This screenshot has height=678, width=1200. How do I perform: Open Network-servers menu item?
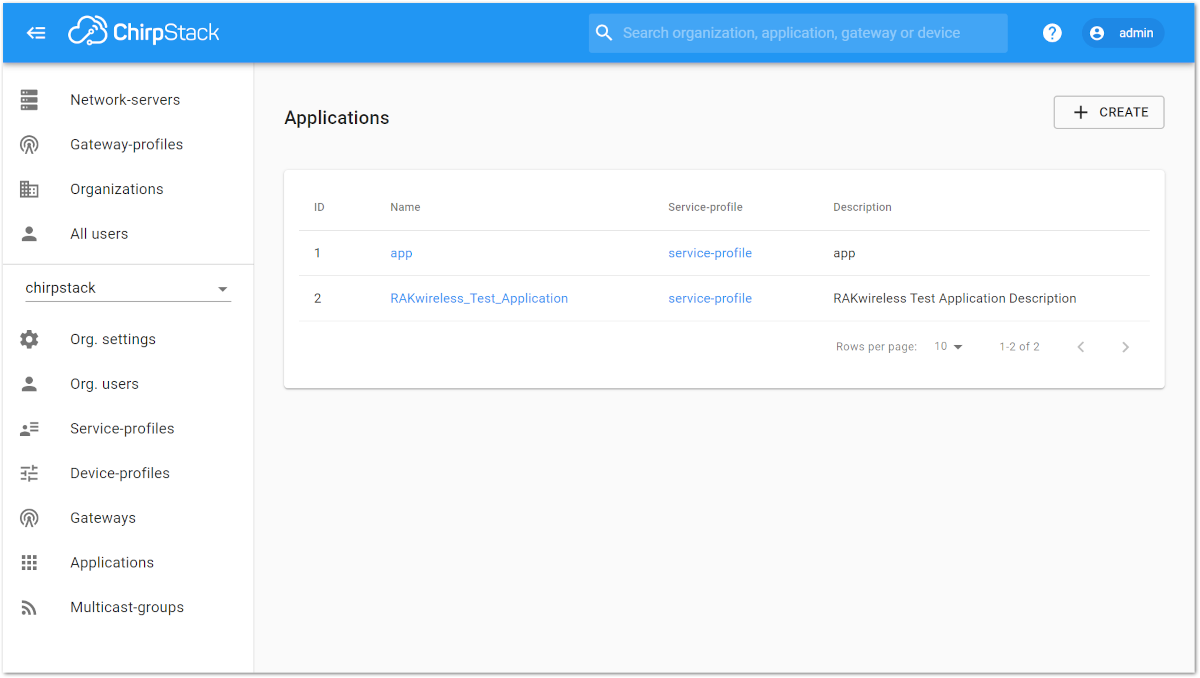(128, 100)
